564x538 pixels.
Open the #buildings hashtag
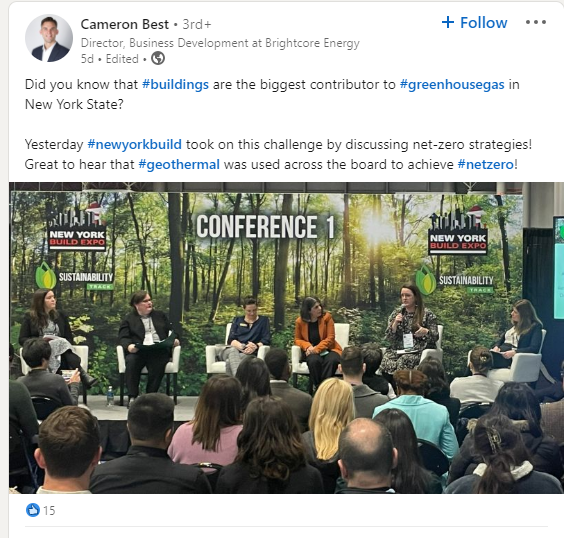(175, 85)
